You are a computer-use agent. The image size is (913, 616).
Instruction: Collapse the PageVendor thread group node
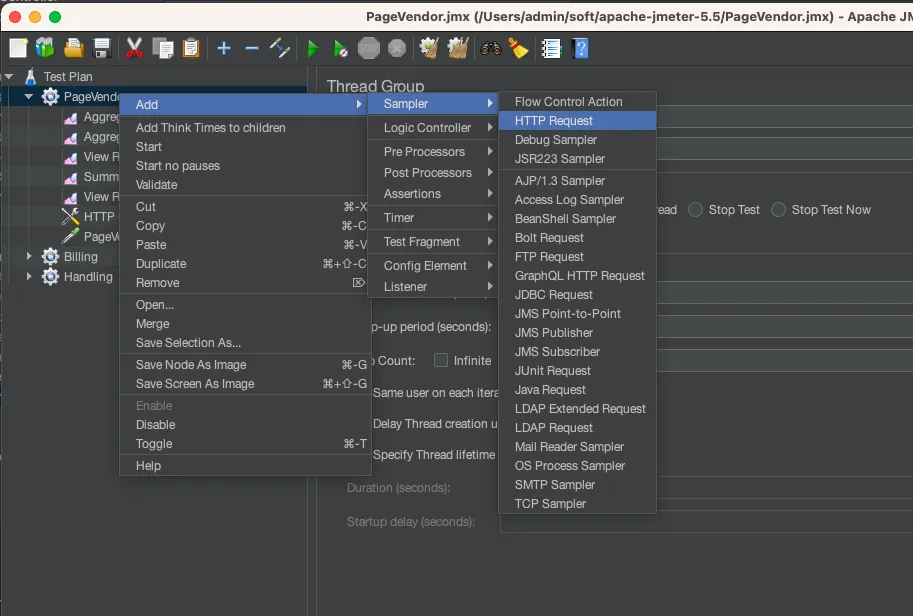click(x=29, y=97)
